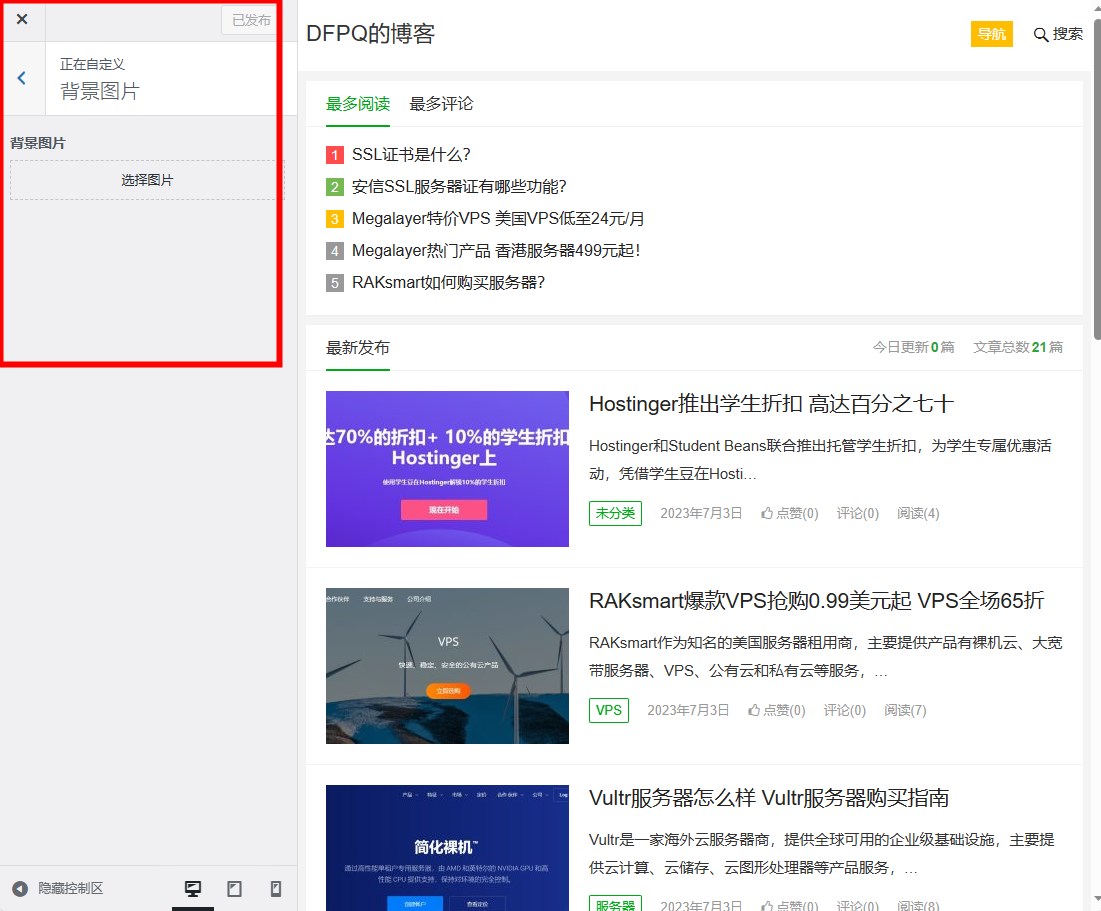The width and height of the screenshot is (1101, 911).
Task: Click 阅读(7) on the RAKsmart post
Action: [x=905, y=710]
